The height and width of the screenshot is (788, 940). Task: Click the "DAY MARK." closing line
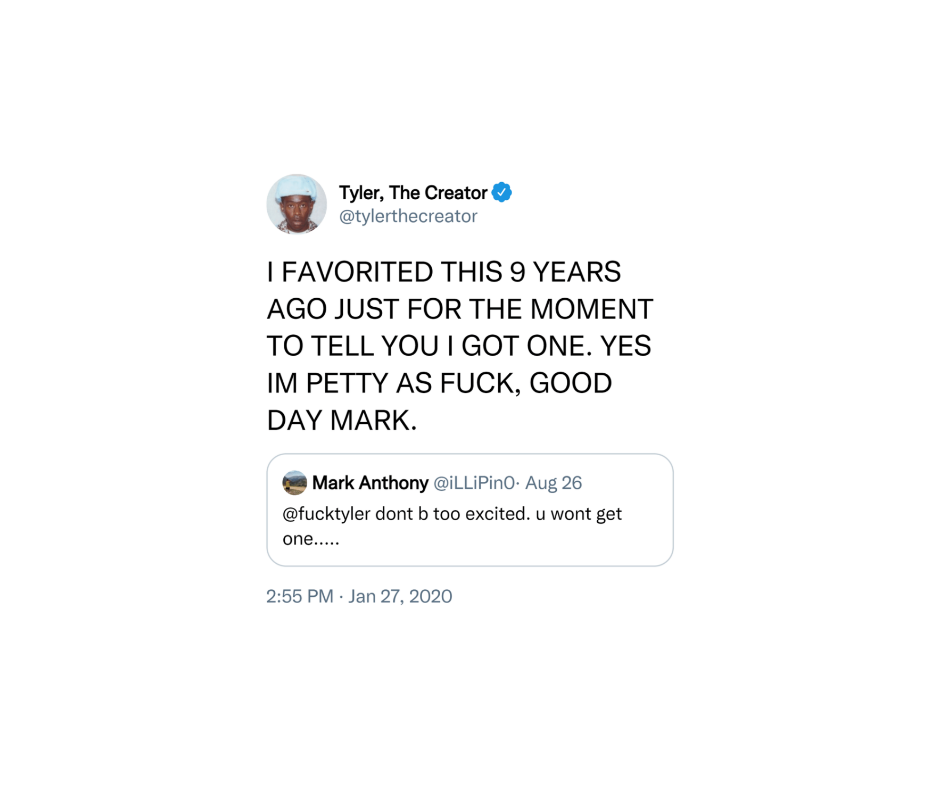tap(341, 420)
